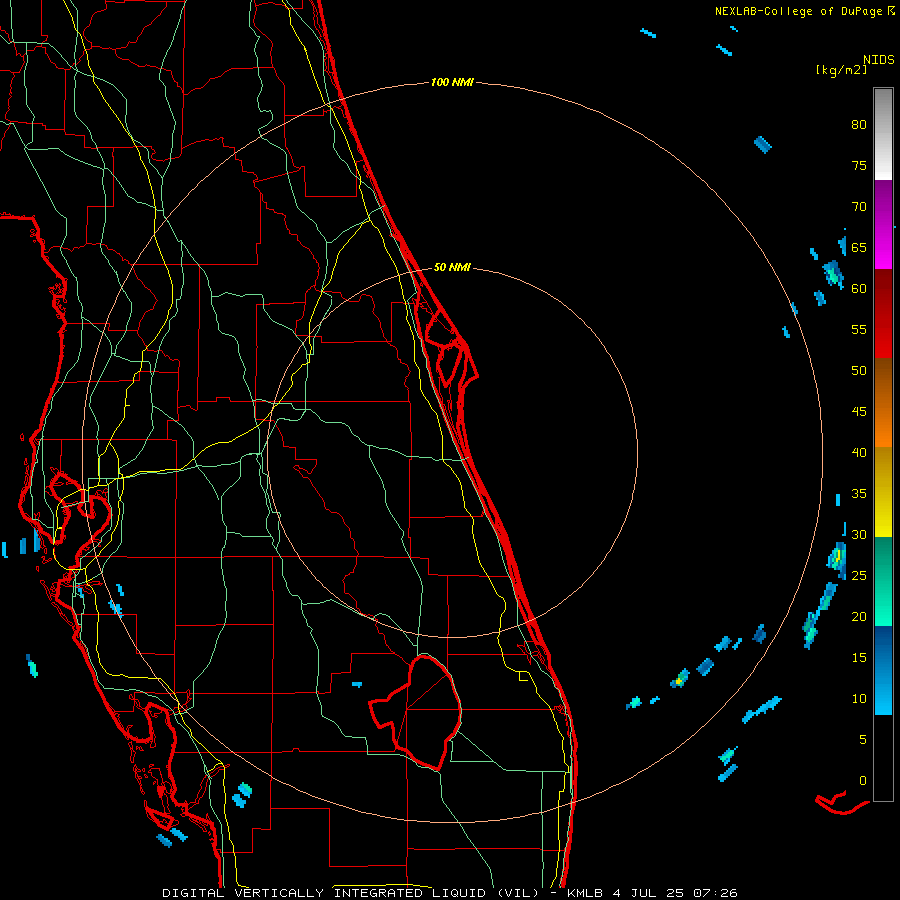Viewport: 900px width, 900px height.
Task: Click the green segment of the color bar
Action: coord(883,581)
